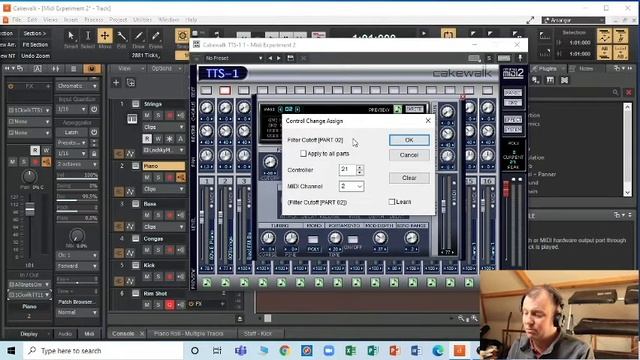Open Chrome from the taskbar

pyautogui.click(x=285, y=351)
